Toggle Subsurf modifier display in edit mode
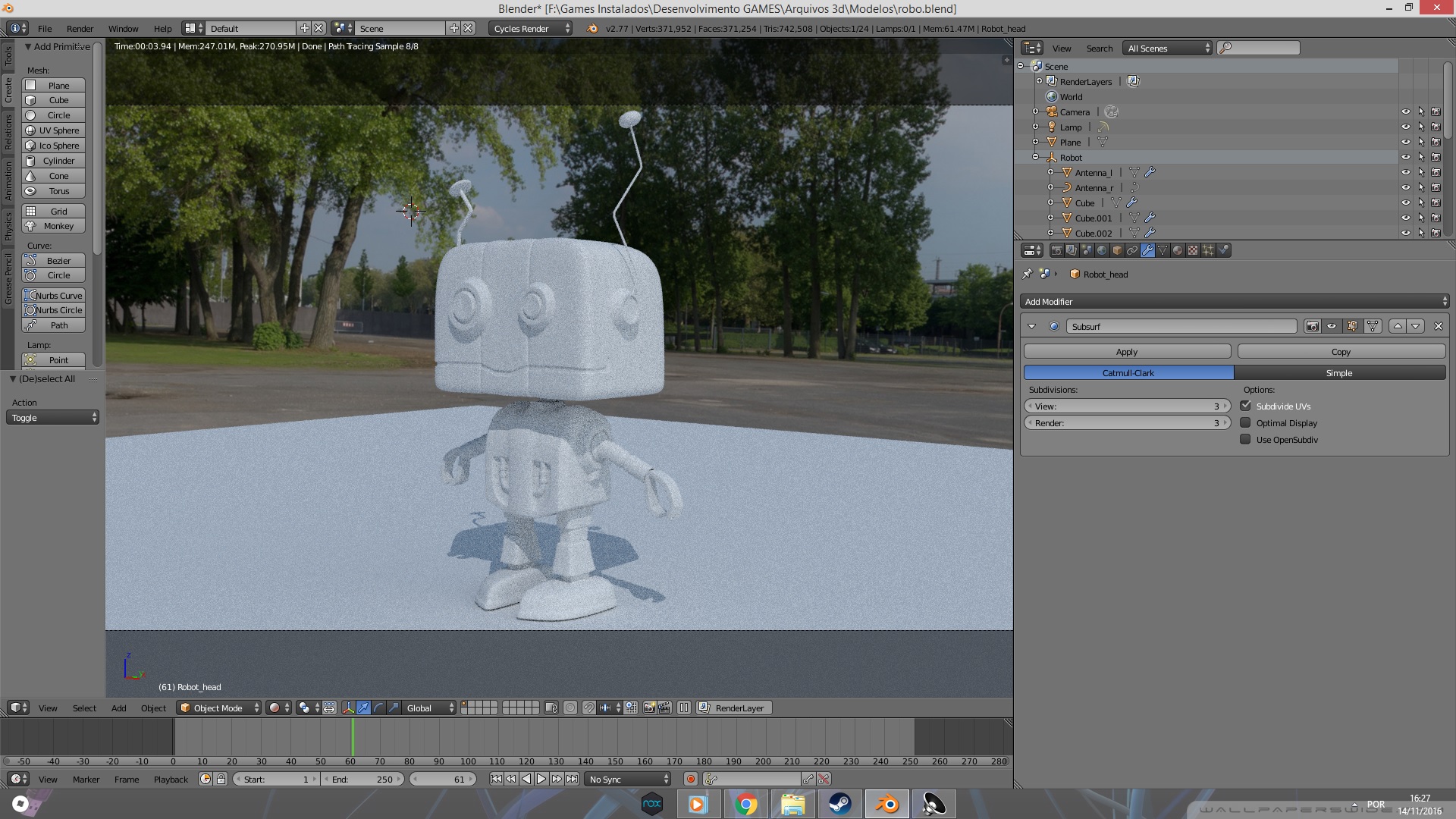 pos(1352,326)
